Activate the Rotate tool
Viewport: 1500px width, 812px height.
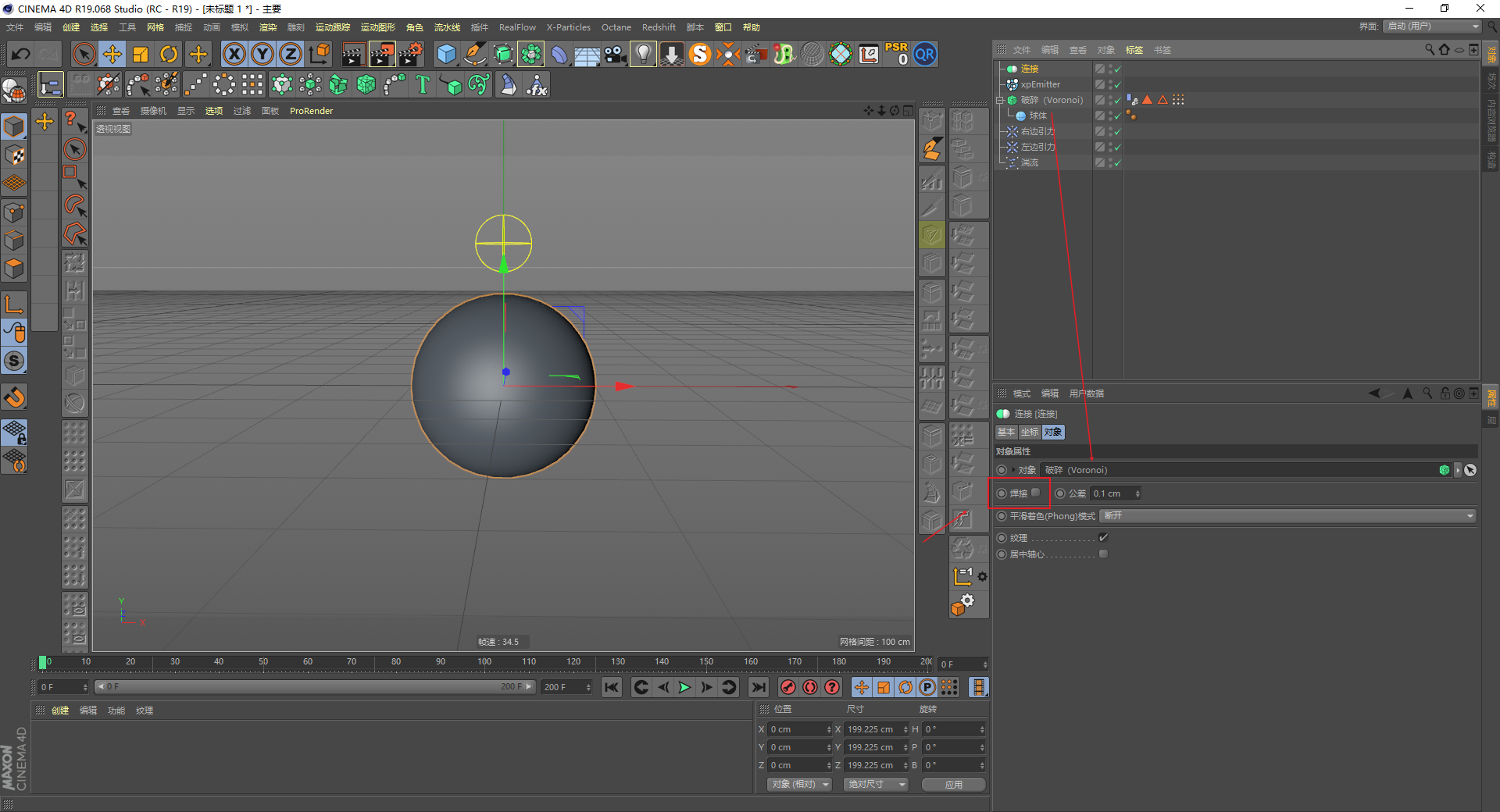(169, 54)
